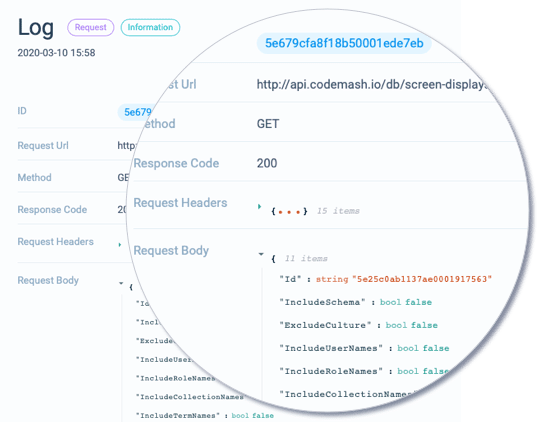Click the timestamp 2020-03-10 15:58
This screenshot has height=422, width=537.
point(57,53)
